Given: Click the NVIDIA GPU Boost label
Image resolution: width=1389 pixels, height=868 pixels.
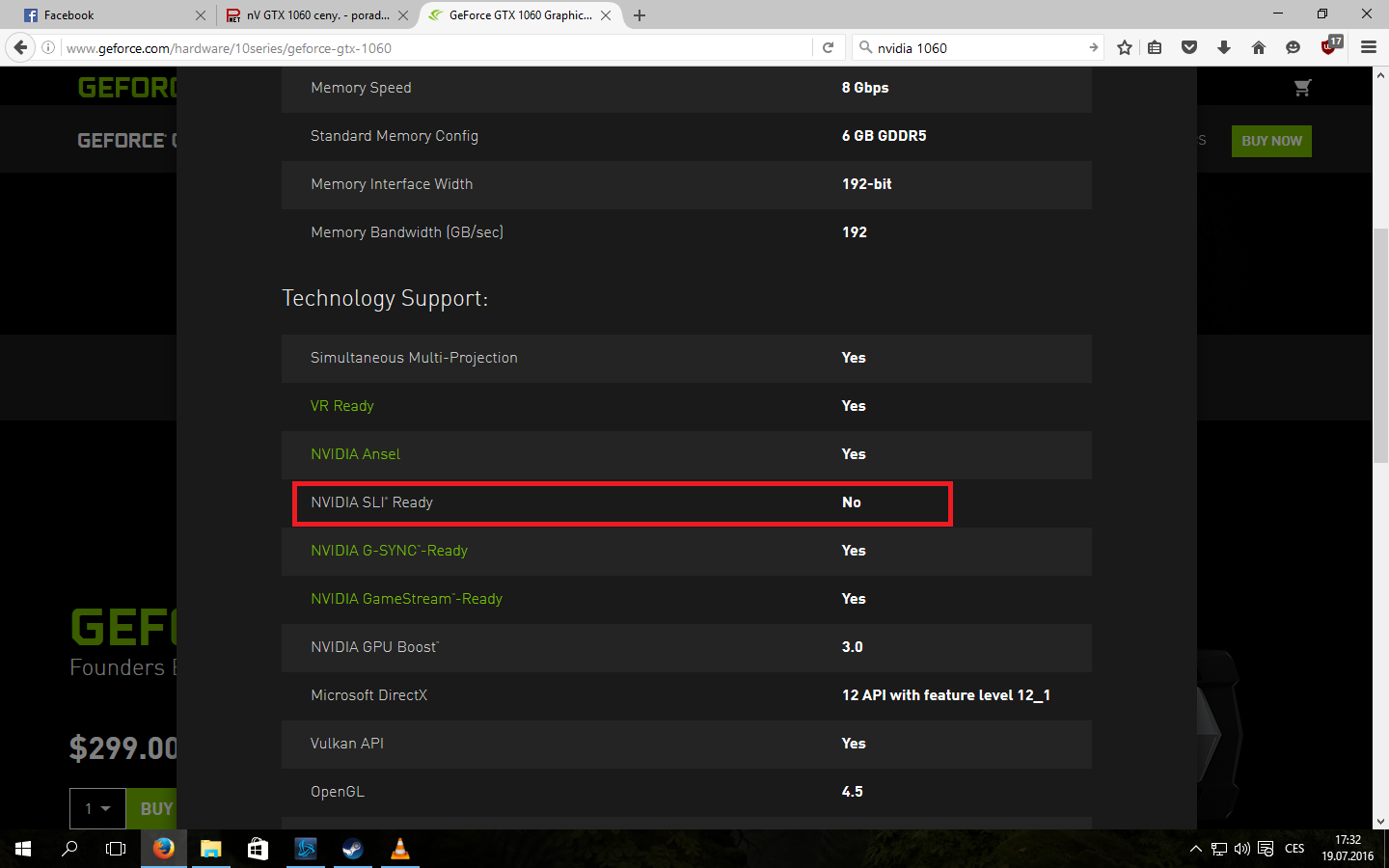Looking at the screenshot, I should click(x=374, y=647).
